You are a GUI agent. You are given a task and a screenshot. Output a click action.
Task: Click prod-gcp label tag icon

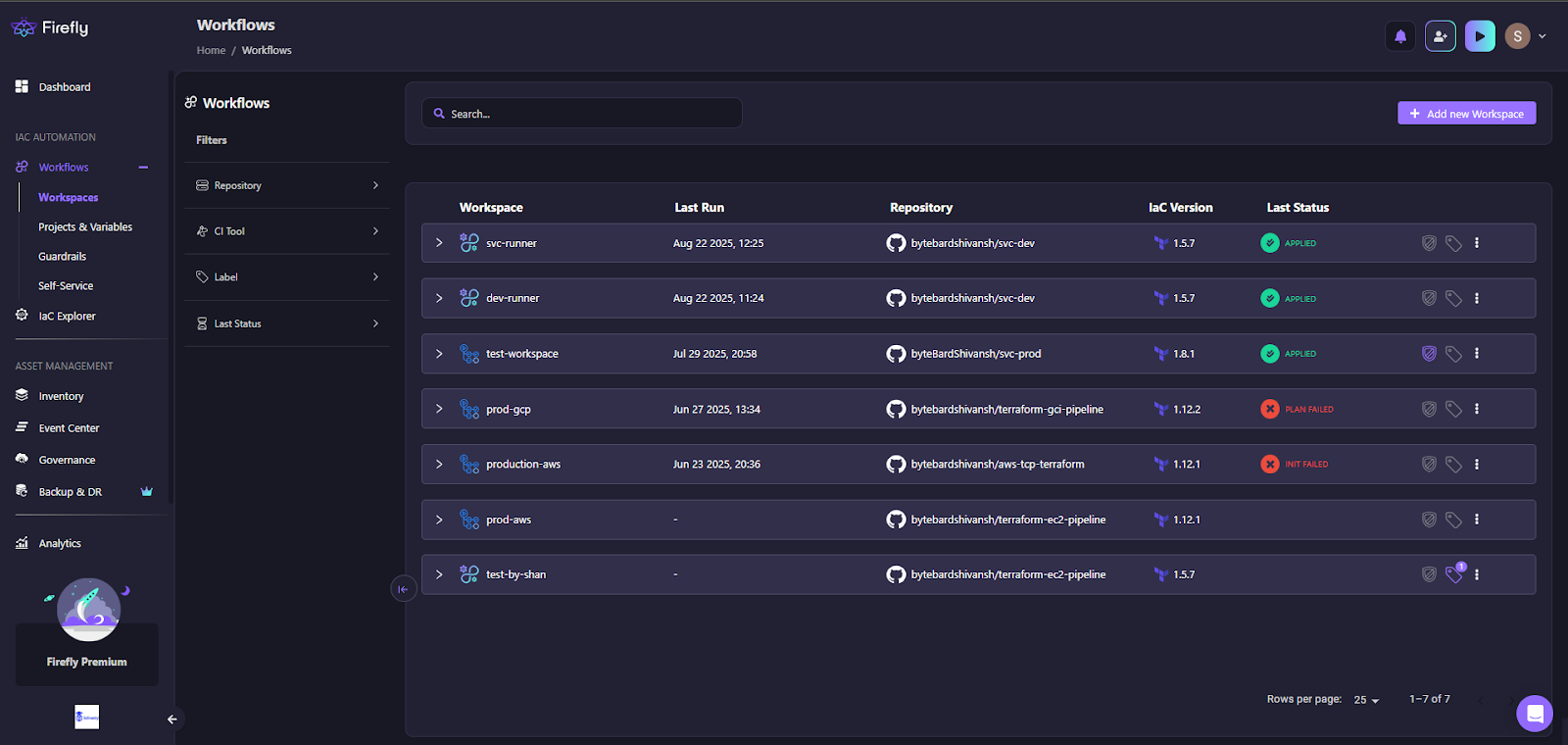[1453, 409]
